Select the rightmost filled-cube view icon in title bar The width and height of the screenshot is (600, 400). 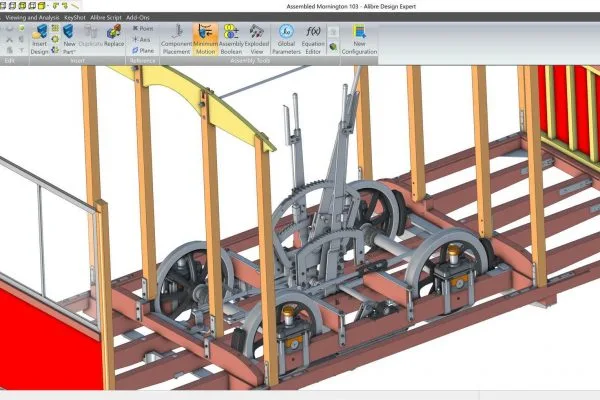pos(41,6)
